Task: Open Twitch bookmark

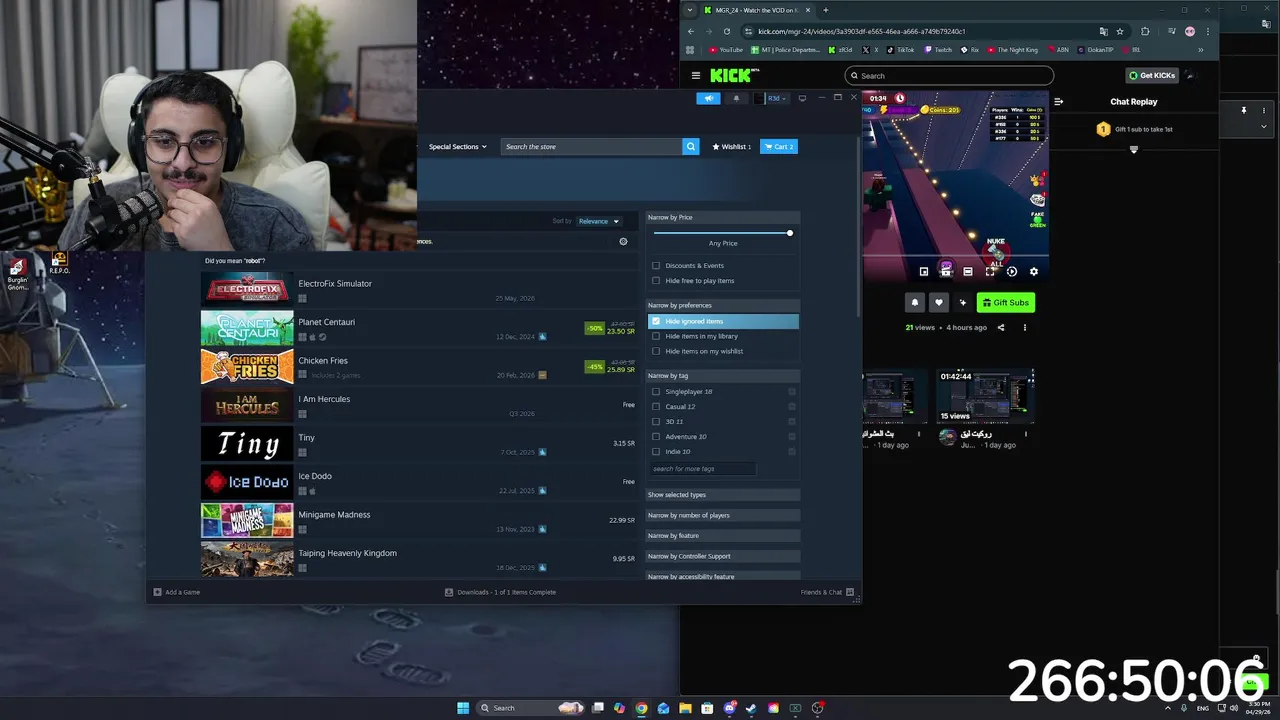Action: pyautogui.click(x=938, y=50)
